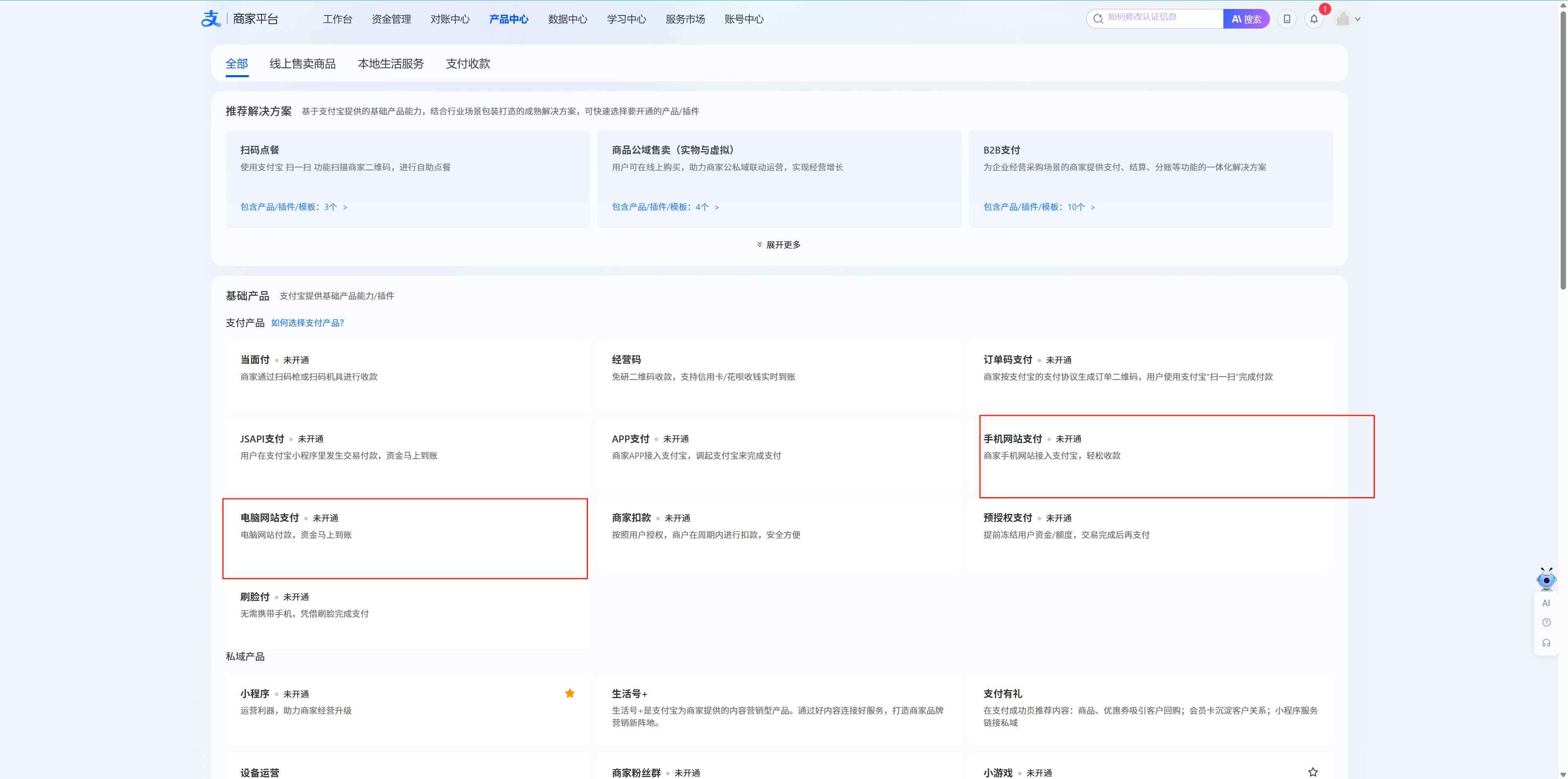This screenshot has height=779, width=1568.
Task: Toggle the outline star on 小游戏
Action: (1313, 772)
